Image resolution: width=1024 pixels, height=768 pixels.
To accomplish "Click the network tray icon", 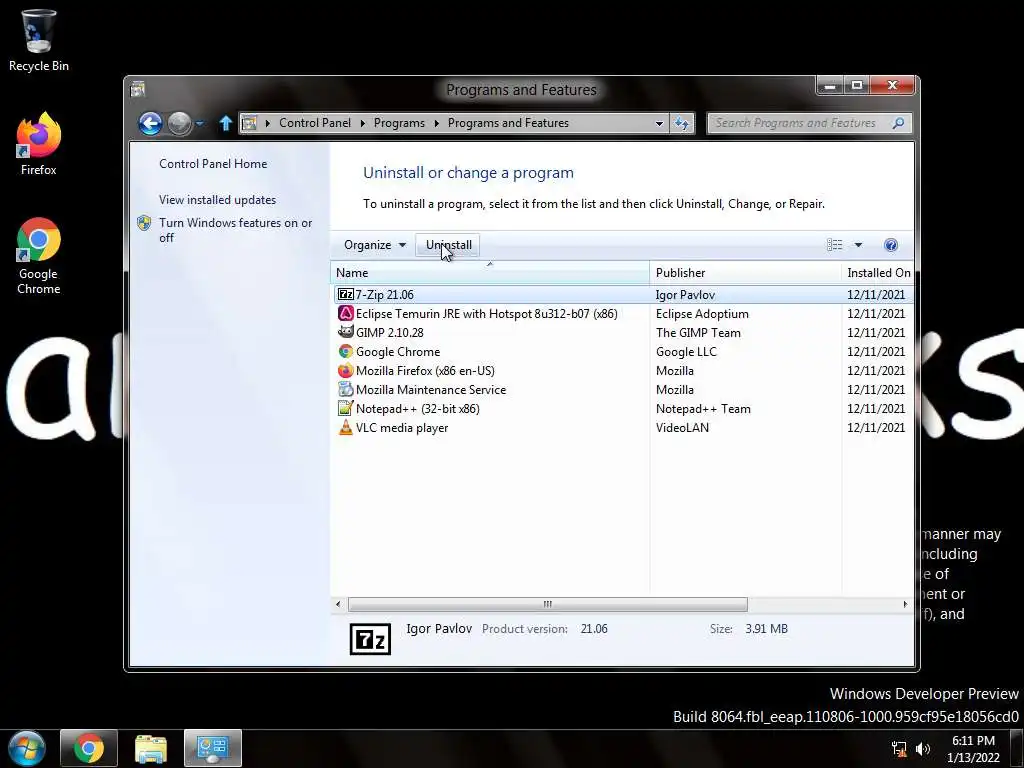I will [x=899, y=748].
